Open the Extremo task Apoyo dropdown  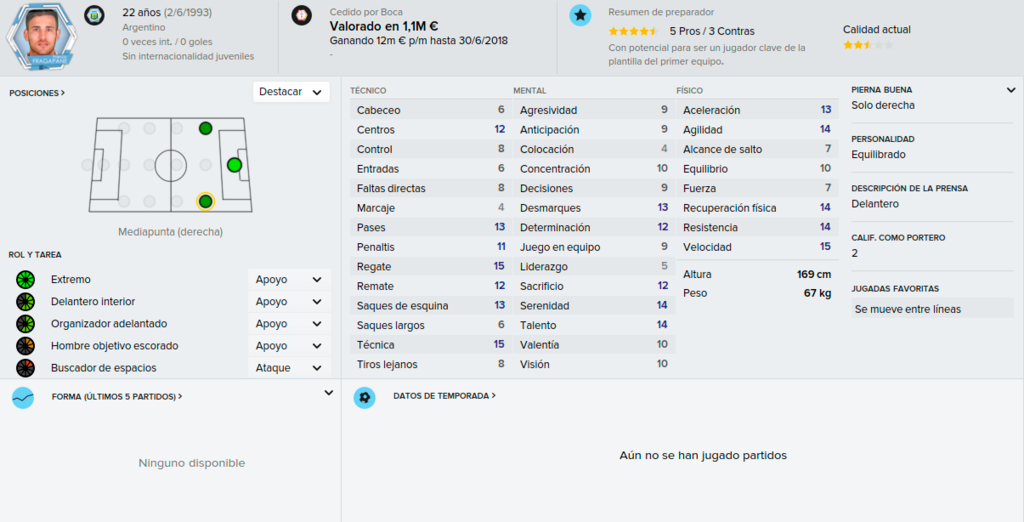point(289,280)
